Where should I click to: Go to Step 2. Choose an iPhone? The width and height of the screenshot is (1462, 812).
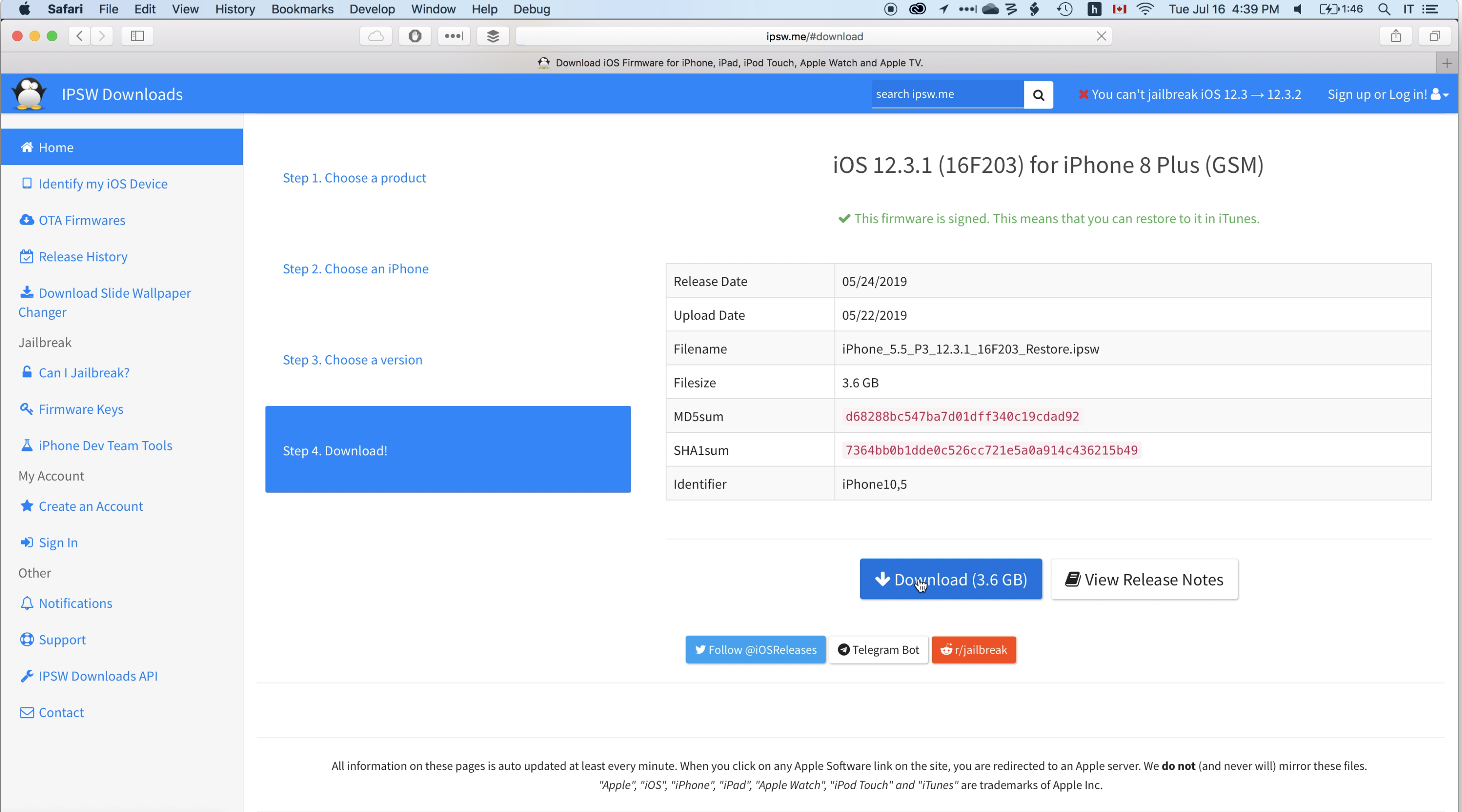tap(355, 268)
